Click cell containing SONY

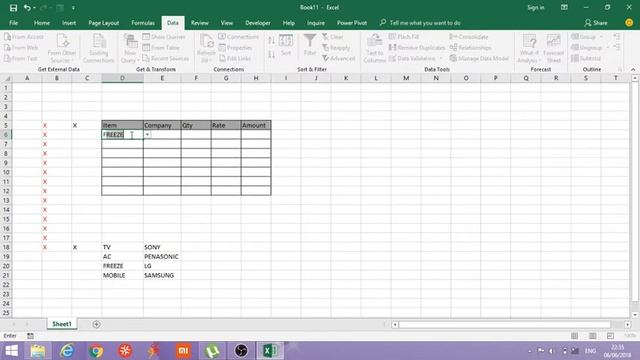click(162, 247)
